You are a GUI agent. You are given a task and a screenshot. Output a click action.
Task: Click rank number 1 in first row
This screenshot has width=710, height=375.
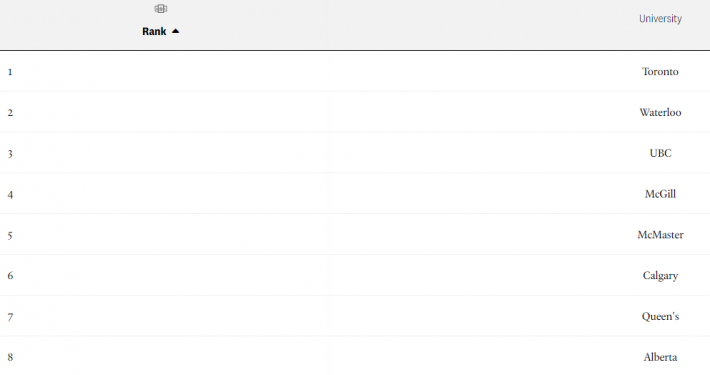click(x=10, y=72)
